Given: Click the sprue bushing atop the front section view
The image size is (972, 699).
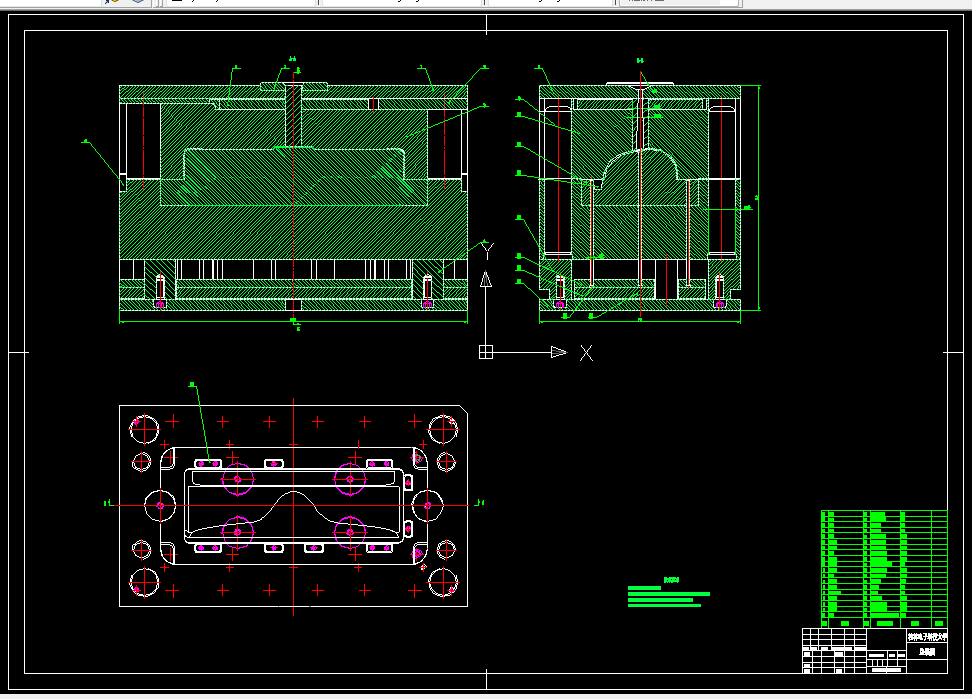Looking at the screenshot, I should point(294,86).
